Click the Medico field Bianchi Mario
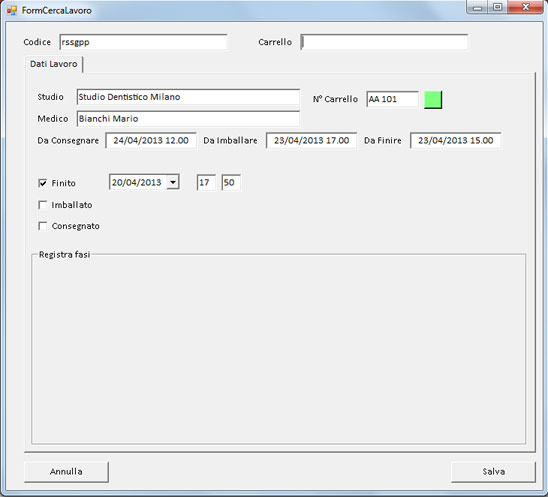The height and width of the screenshot is (497, 548). [188, 119]
